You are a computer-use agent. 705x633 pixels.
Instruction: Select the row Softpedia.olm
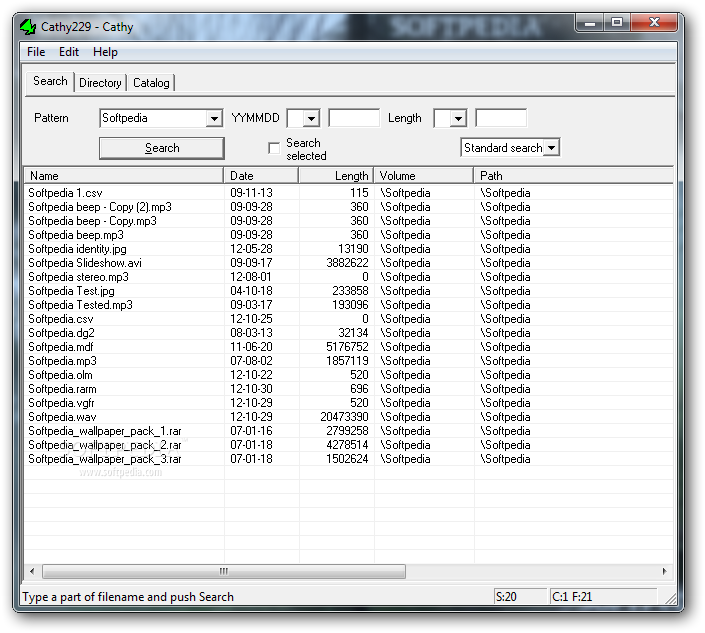[x=349, y=374]
